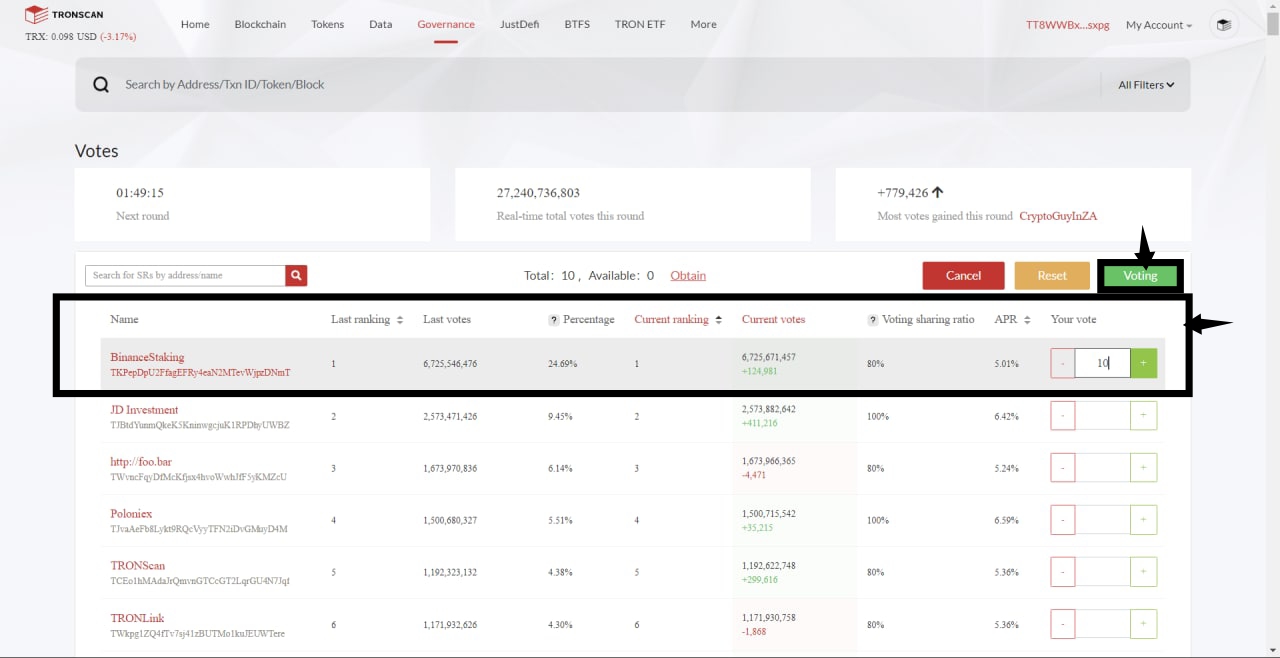The width and height of the screenshot is (1280, 658).
Task: Go to the Home tab
Action: point(195,24)
